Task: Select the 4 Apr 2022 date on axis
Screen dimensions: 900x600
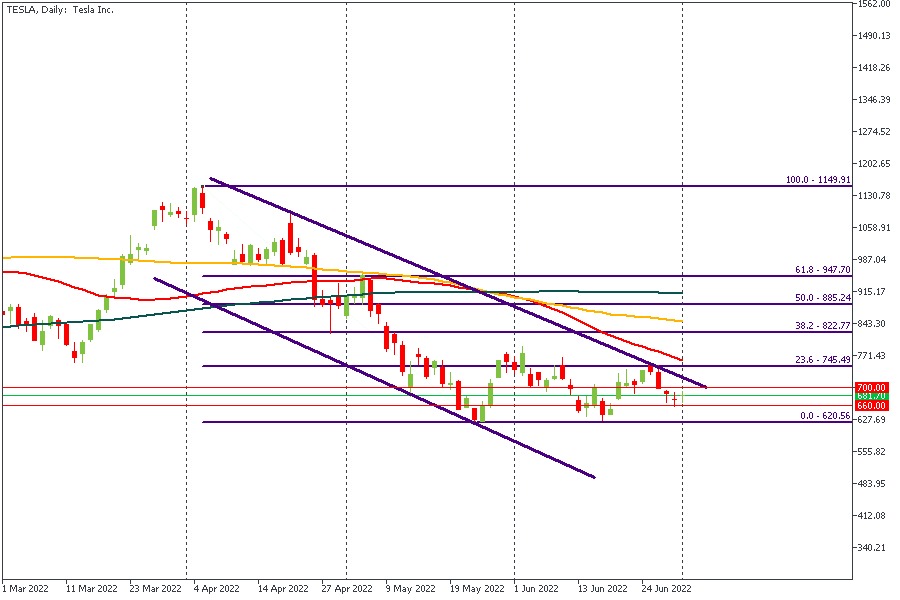Action: [x=215, y=589]
